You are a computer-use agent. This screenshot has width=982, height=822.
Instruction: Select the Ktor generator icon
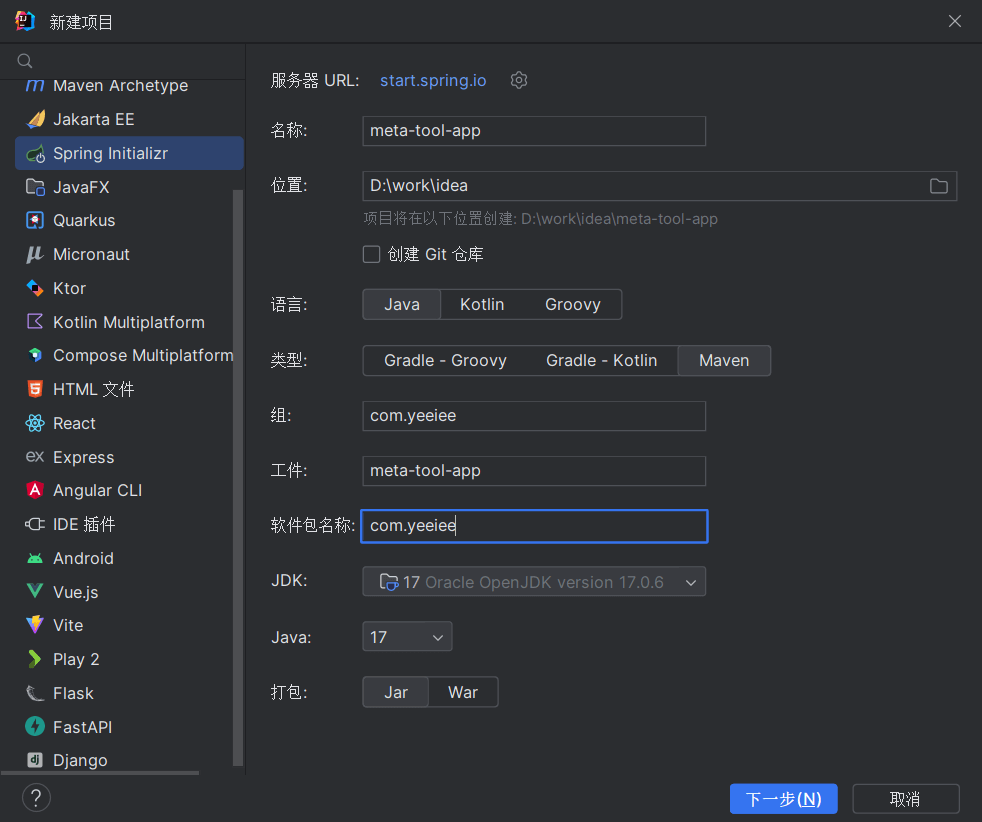(x=36, y=288)
